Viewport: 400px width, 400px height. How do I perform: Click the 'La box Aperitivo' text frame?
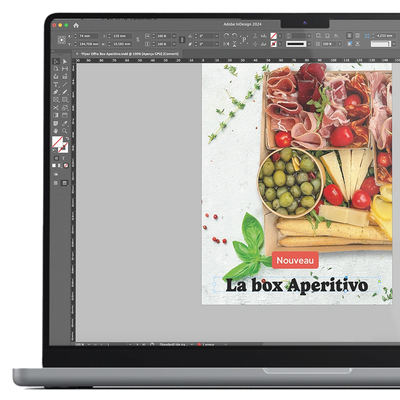coord(297,285)
